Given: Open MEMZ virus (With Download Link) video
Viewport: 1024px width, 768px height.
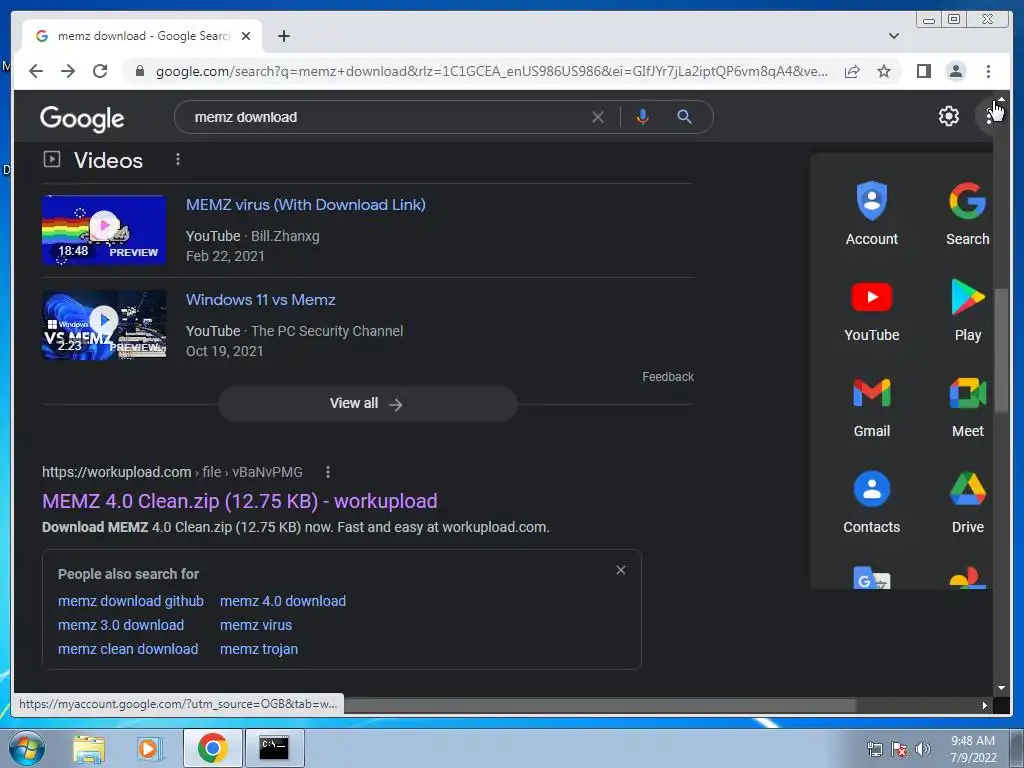Looking at the screenshot, I should point(306,204).
